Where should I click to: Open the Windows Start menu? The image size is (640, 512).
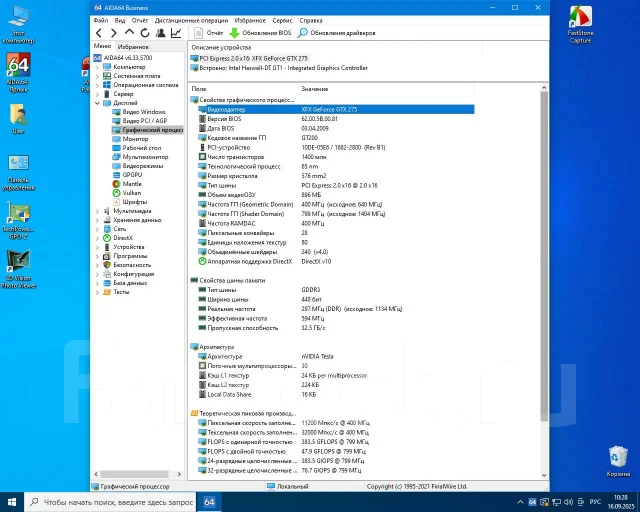tap(12, 502)
